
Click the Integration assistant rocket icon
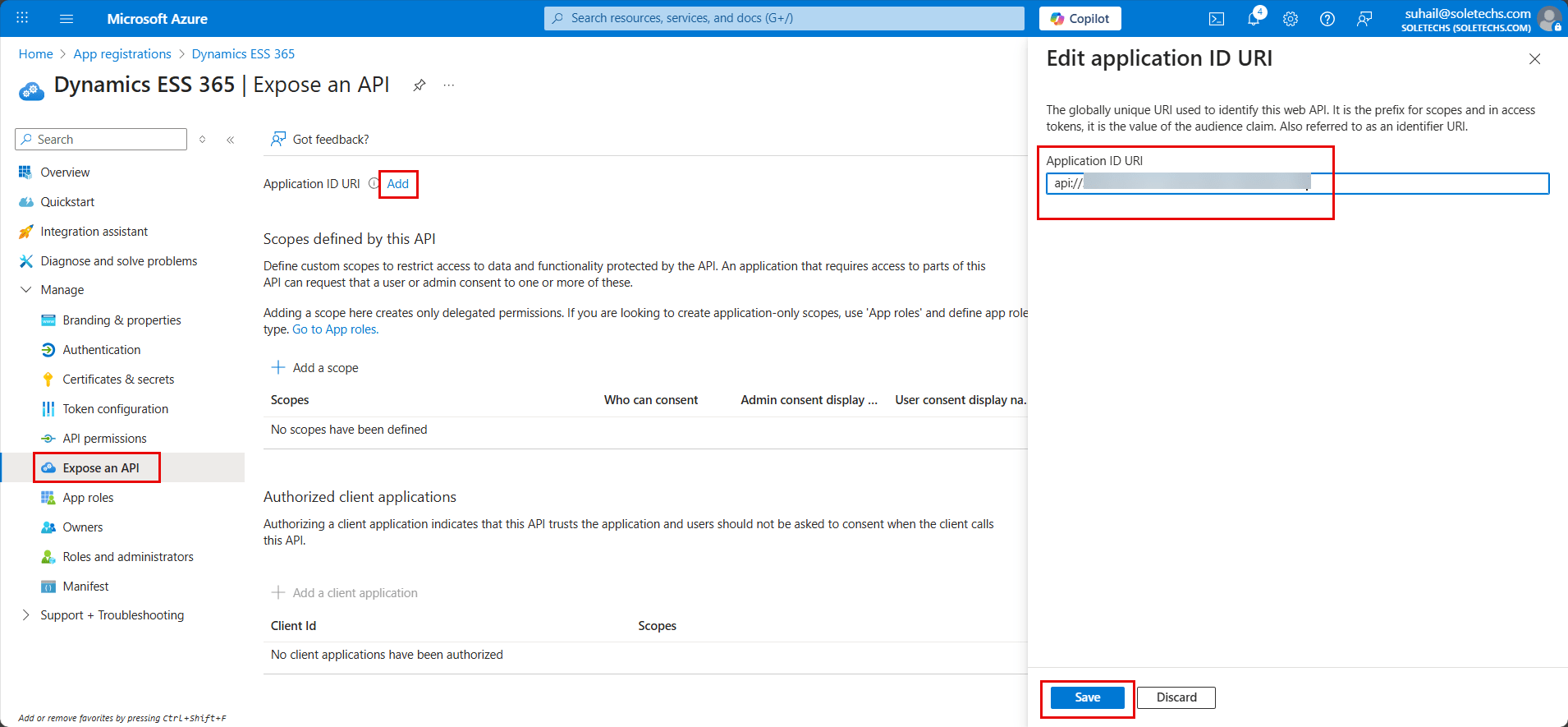(x=25, y=232)
